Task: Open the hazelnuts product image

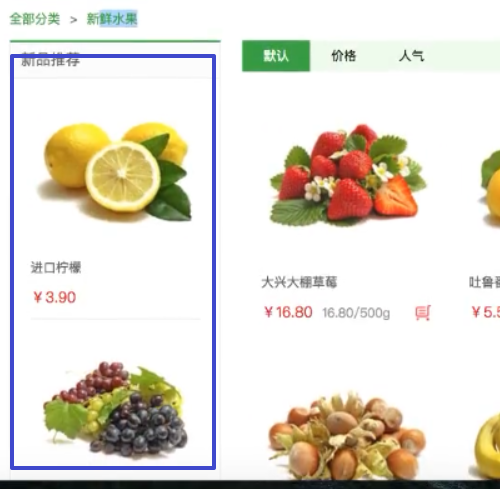Action: [x=347, y=437]
